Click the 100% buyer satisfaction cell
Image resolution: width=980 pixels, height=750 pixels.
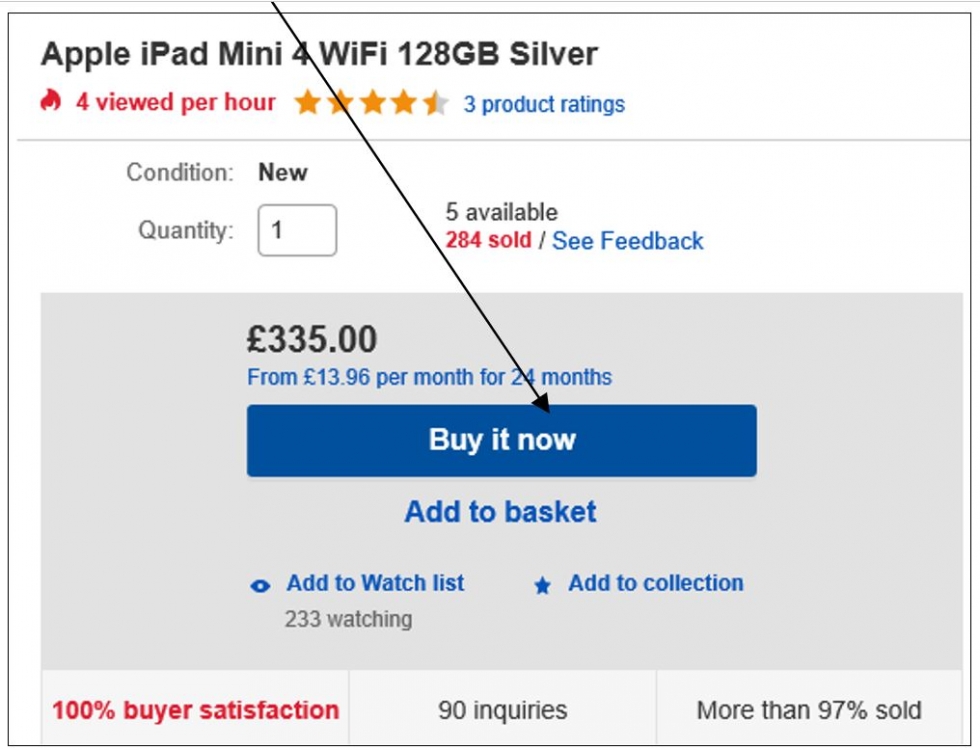(x=196, y=709)
